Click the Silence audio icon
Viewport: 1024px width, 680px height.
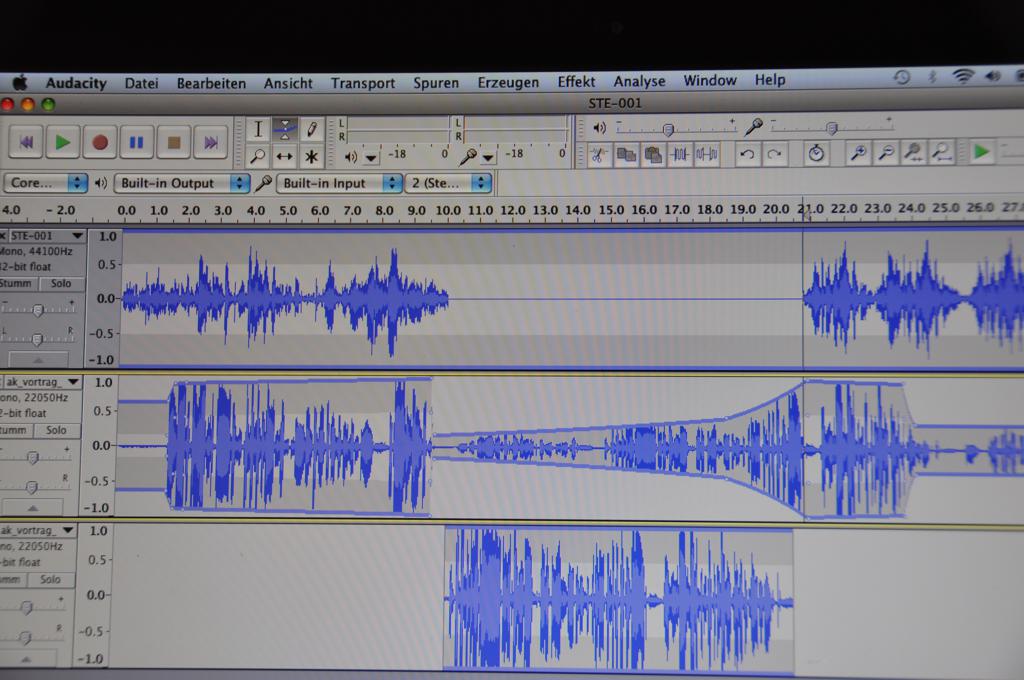707,155
